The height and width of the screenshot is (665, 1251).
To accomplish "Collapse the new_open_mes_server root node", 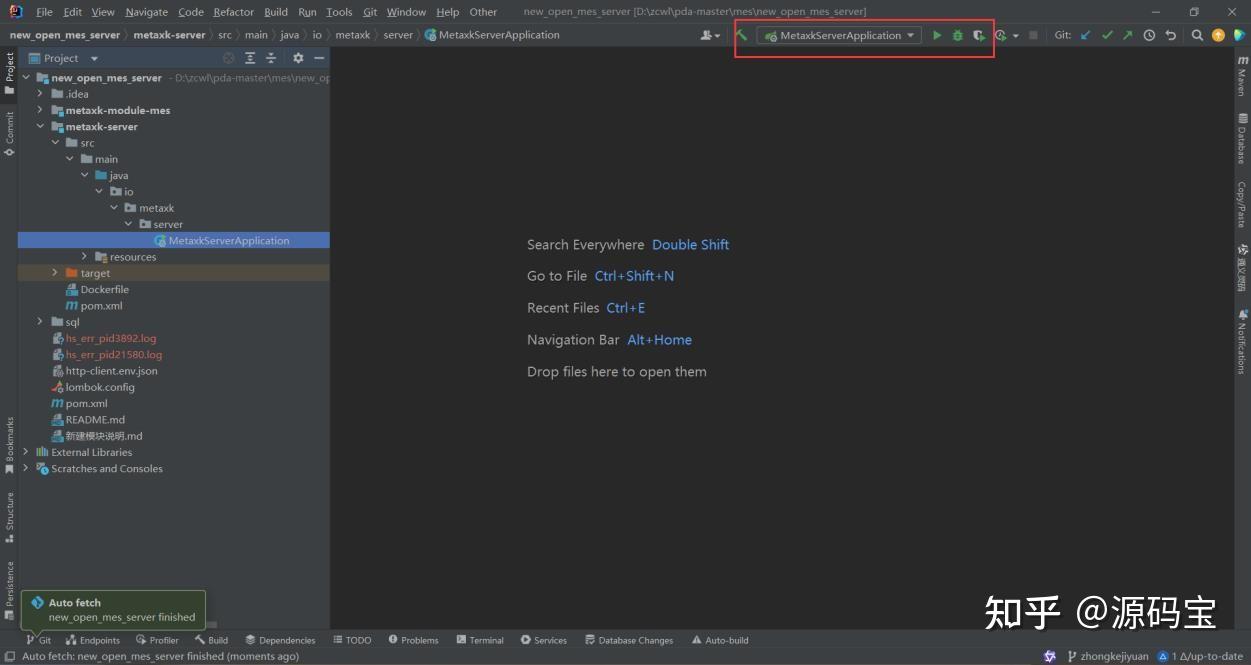I will click(x=27, y=78).
